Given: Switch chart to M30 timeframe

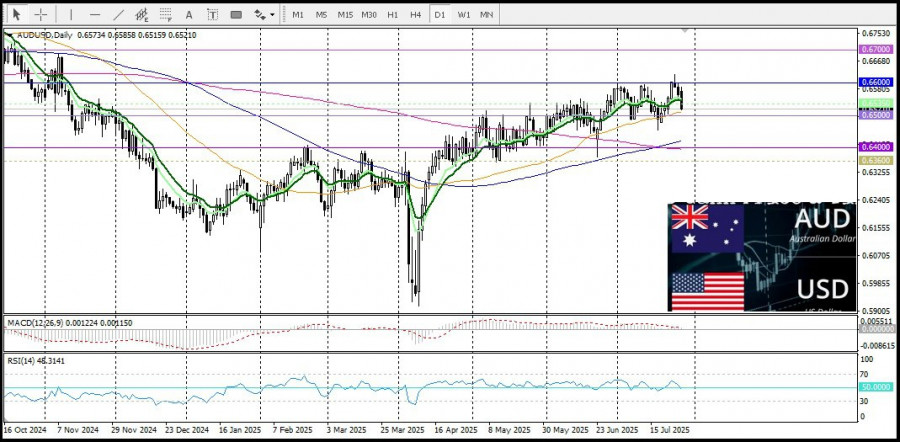Looking at the screenshot, I should point(368,14).
